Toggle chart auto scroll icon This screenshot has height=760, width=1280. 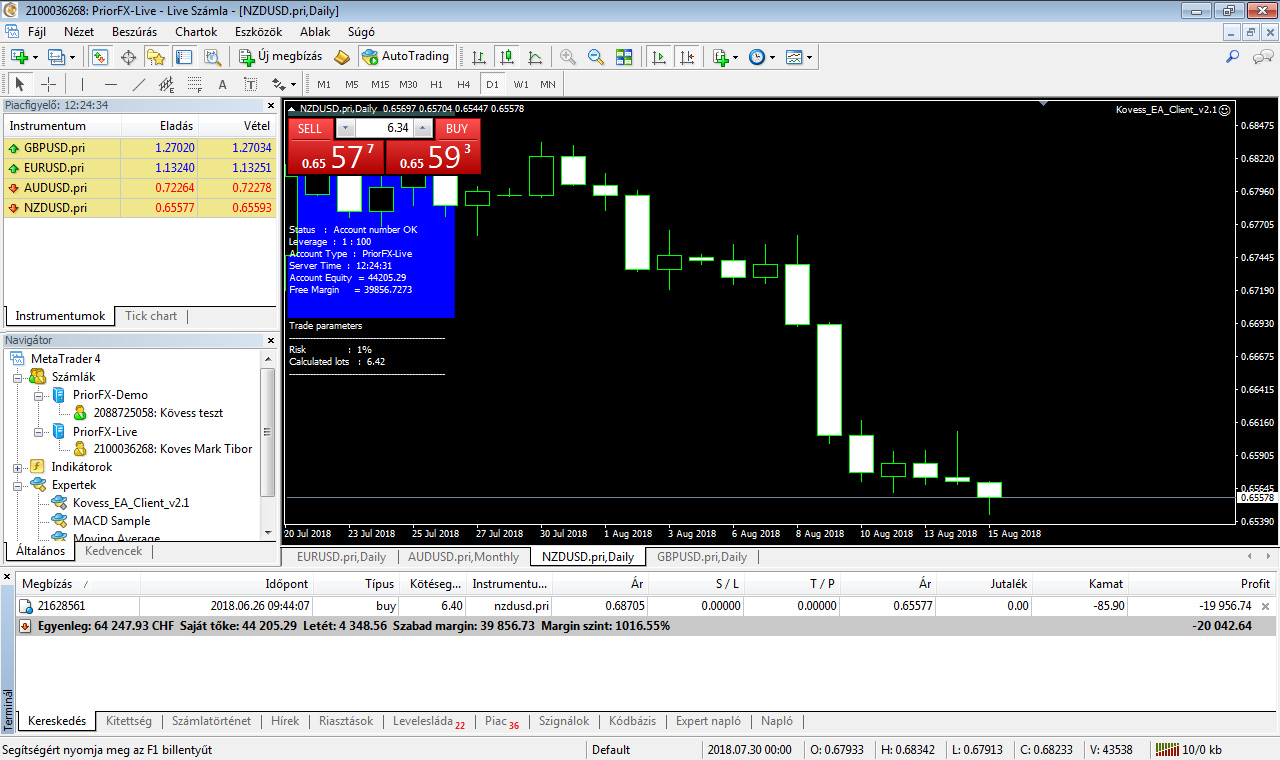[x=658, y=57]
